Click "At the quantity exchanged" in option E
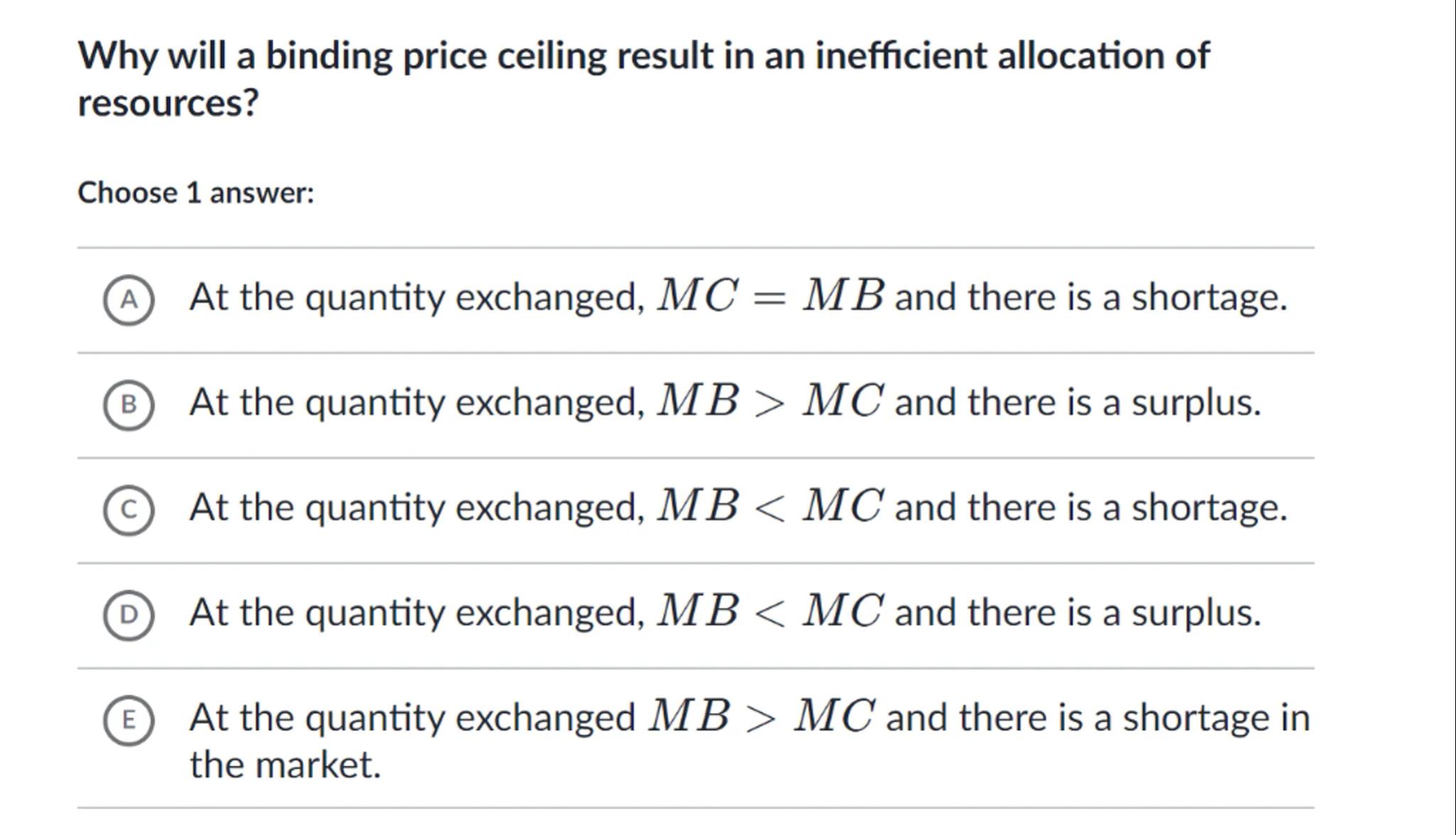Image resolution: width=1456 pixels, height=835 pixels. [412, 718]
